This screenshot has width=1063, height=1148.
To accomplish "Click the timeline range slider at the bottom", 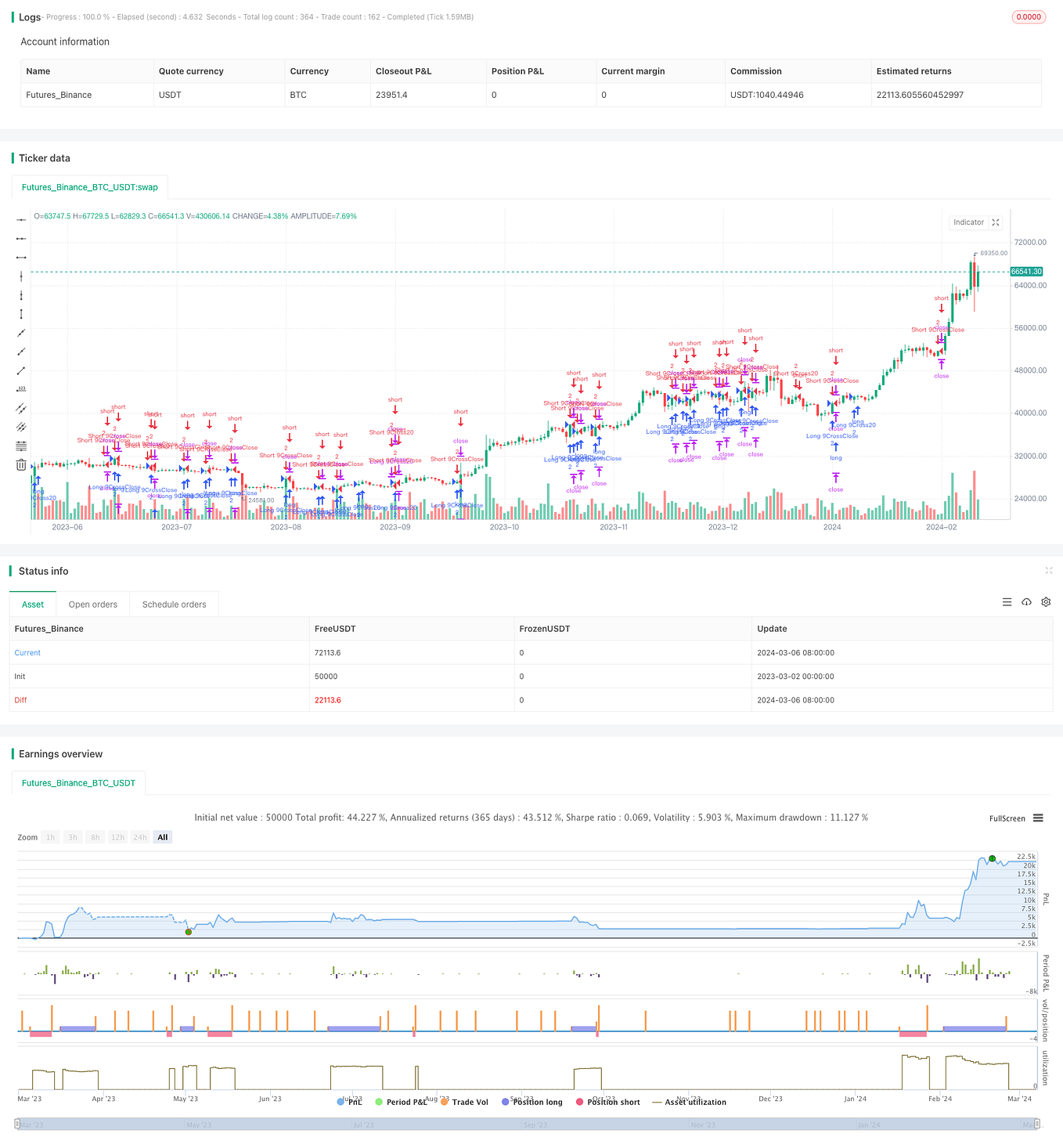I will [x=531, y=1124].
